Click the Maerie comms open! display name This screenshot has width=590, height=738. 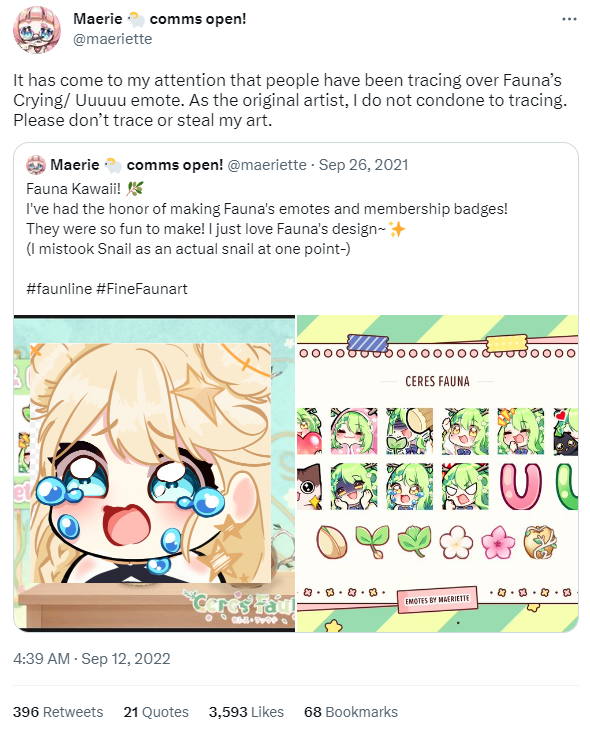pos(159,19)
